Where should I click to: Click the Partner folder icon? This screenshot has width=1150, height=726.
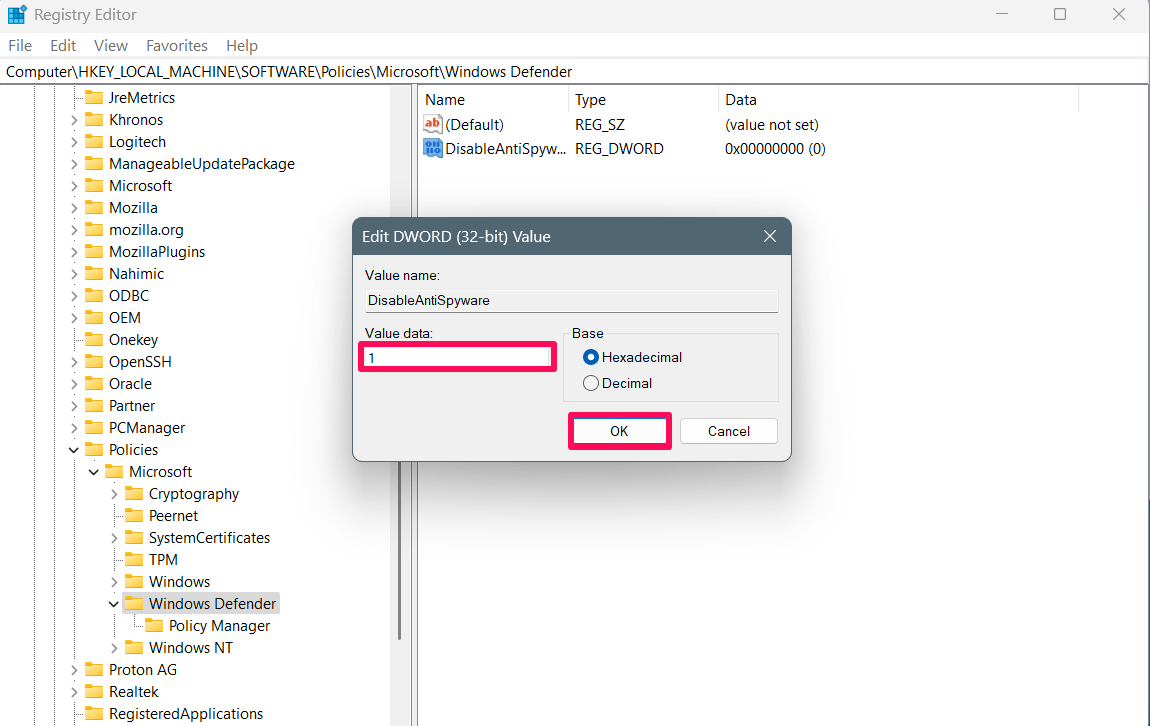(x=94, y=406)
